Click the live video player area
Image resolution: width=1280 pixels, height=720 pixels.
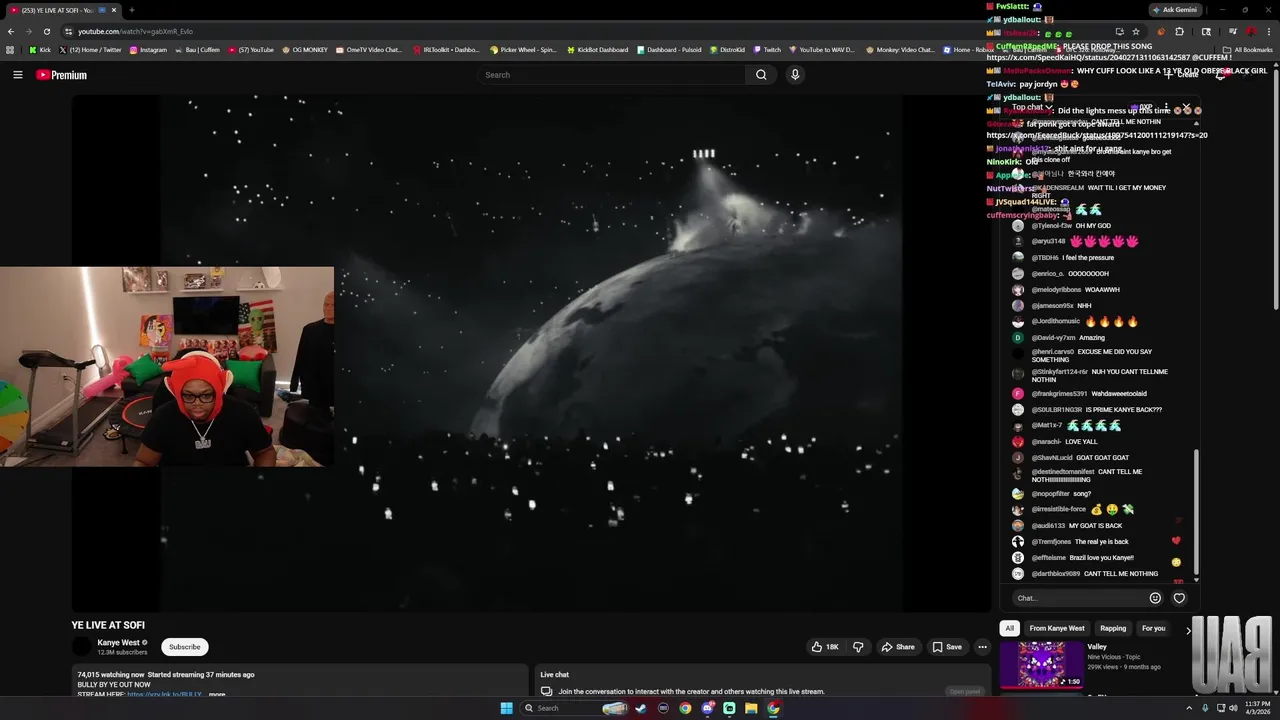(531, 353)
